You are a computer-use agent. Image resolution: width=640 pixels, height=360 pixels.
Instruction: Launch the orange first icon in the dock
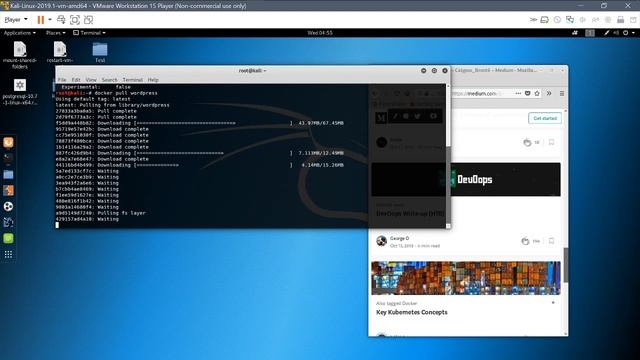[x=8, y=142]
